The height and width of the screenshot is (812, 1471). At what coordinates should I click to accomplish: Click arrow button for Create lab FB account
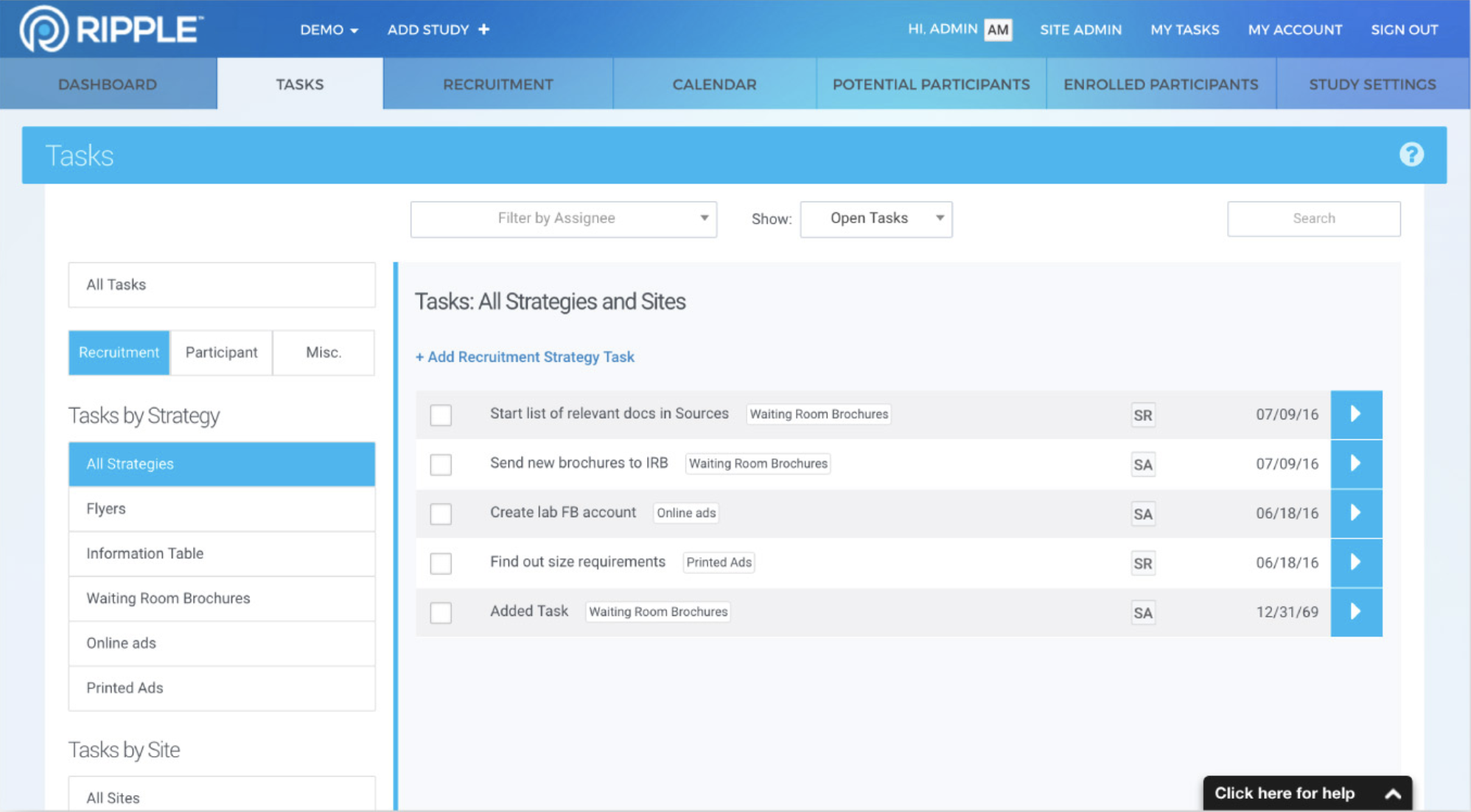tap(1355, 513)
